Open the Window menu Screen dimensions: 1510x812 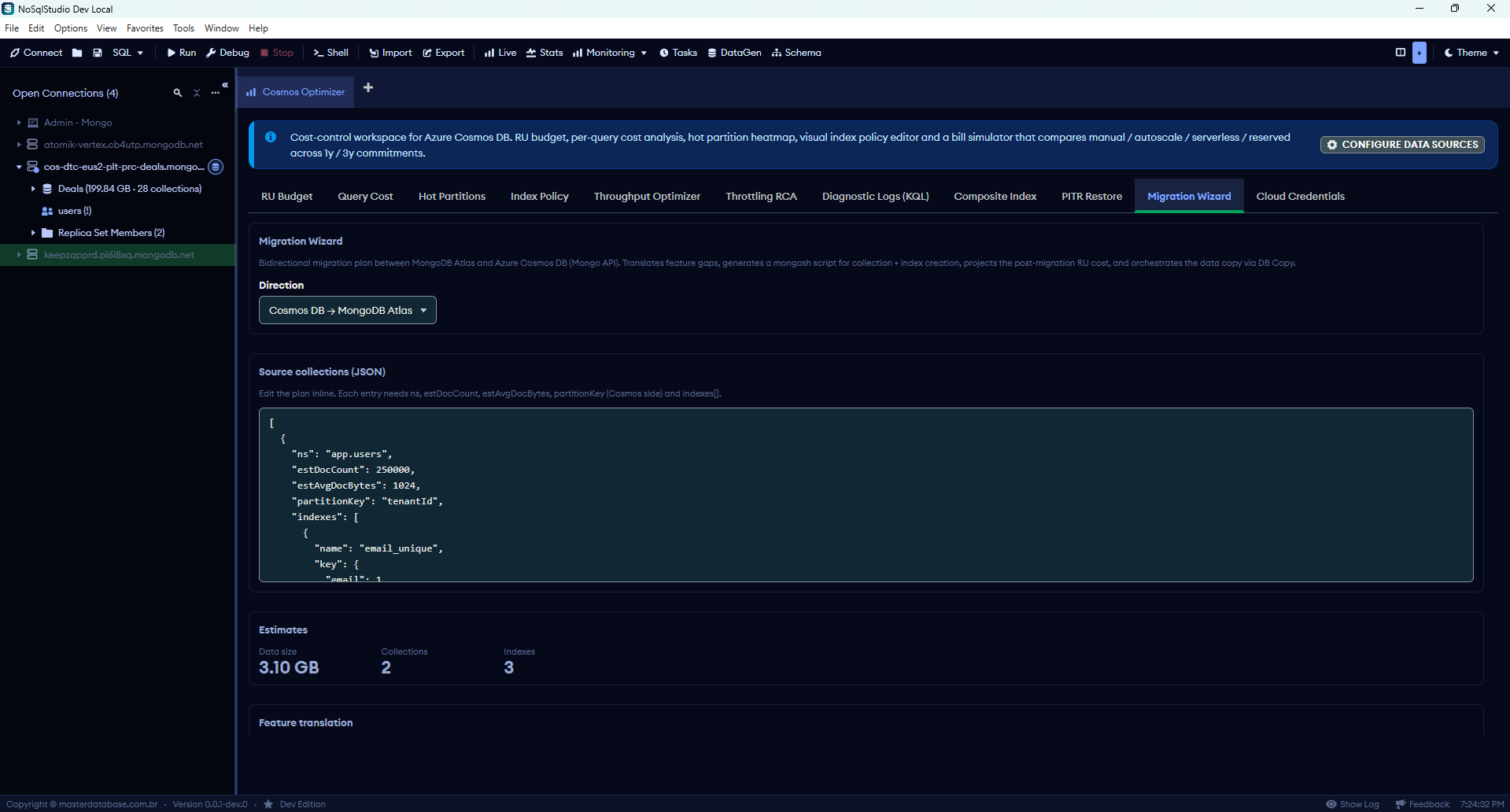pos(221,28)
